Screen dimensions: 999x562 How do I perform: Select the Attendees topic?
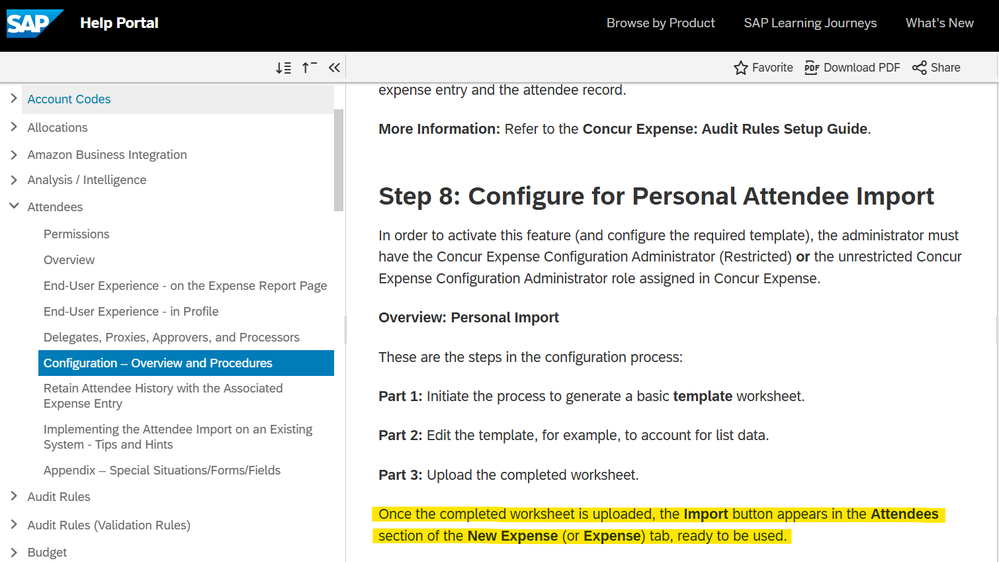tap(55, 207)
